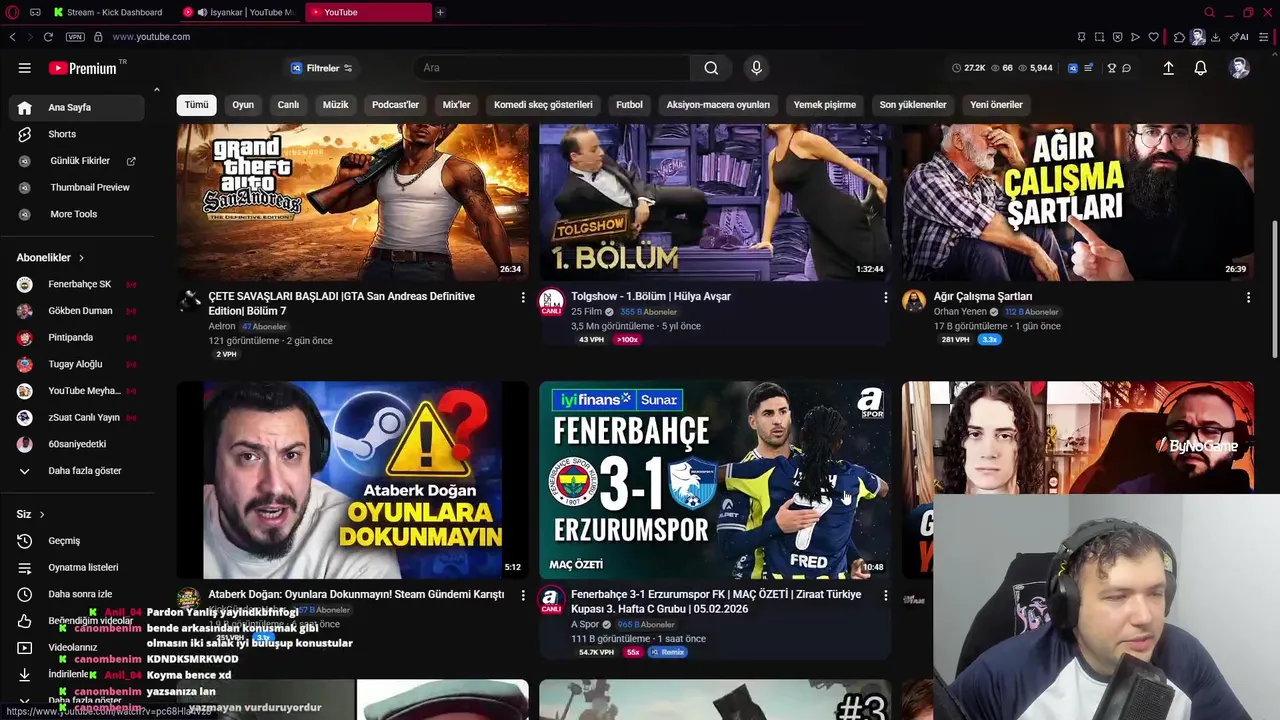Switch to Stream - Kick Dashboard tab
This screenshot has height=720, width=1280.
point(110,12)
